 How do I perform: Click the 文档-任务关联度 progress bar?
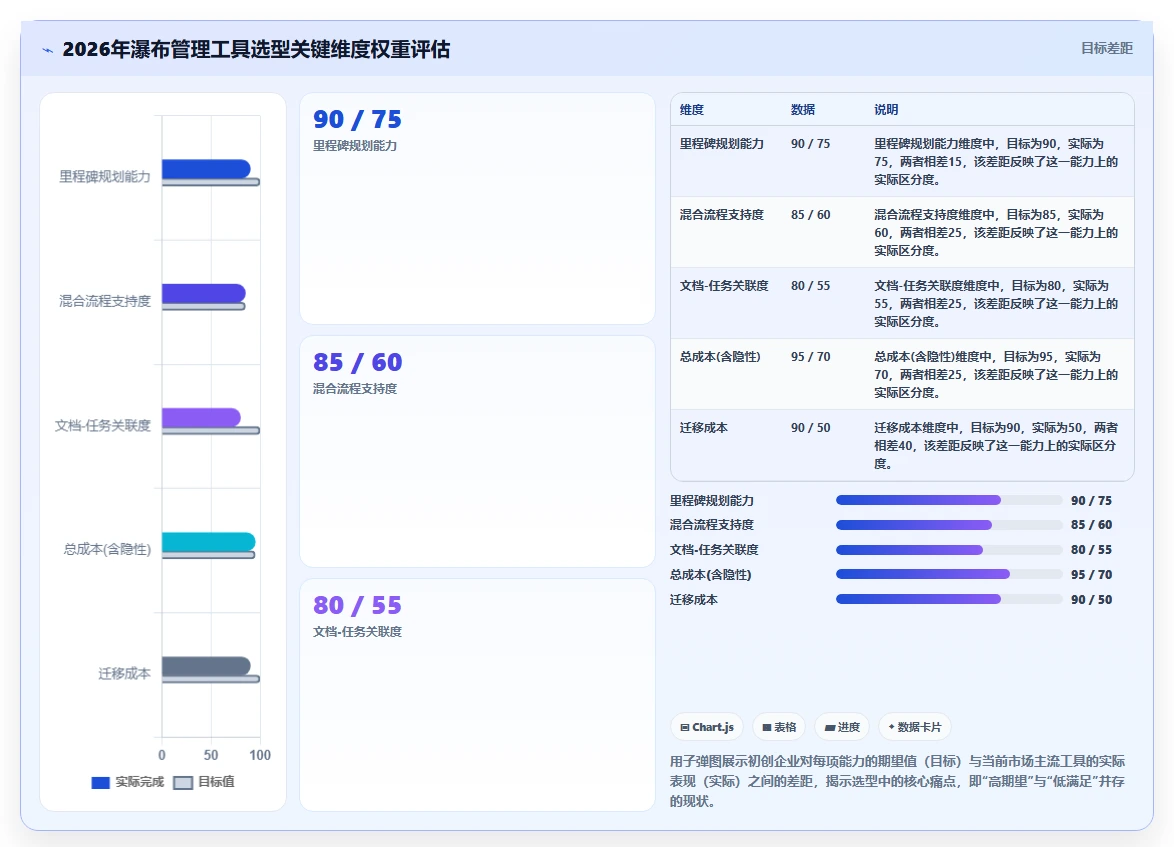point(949,550)
